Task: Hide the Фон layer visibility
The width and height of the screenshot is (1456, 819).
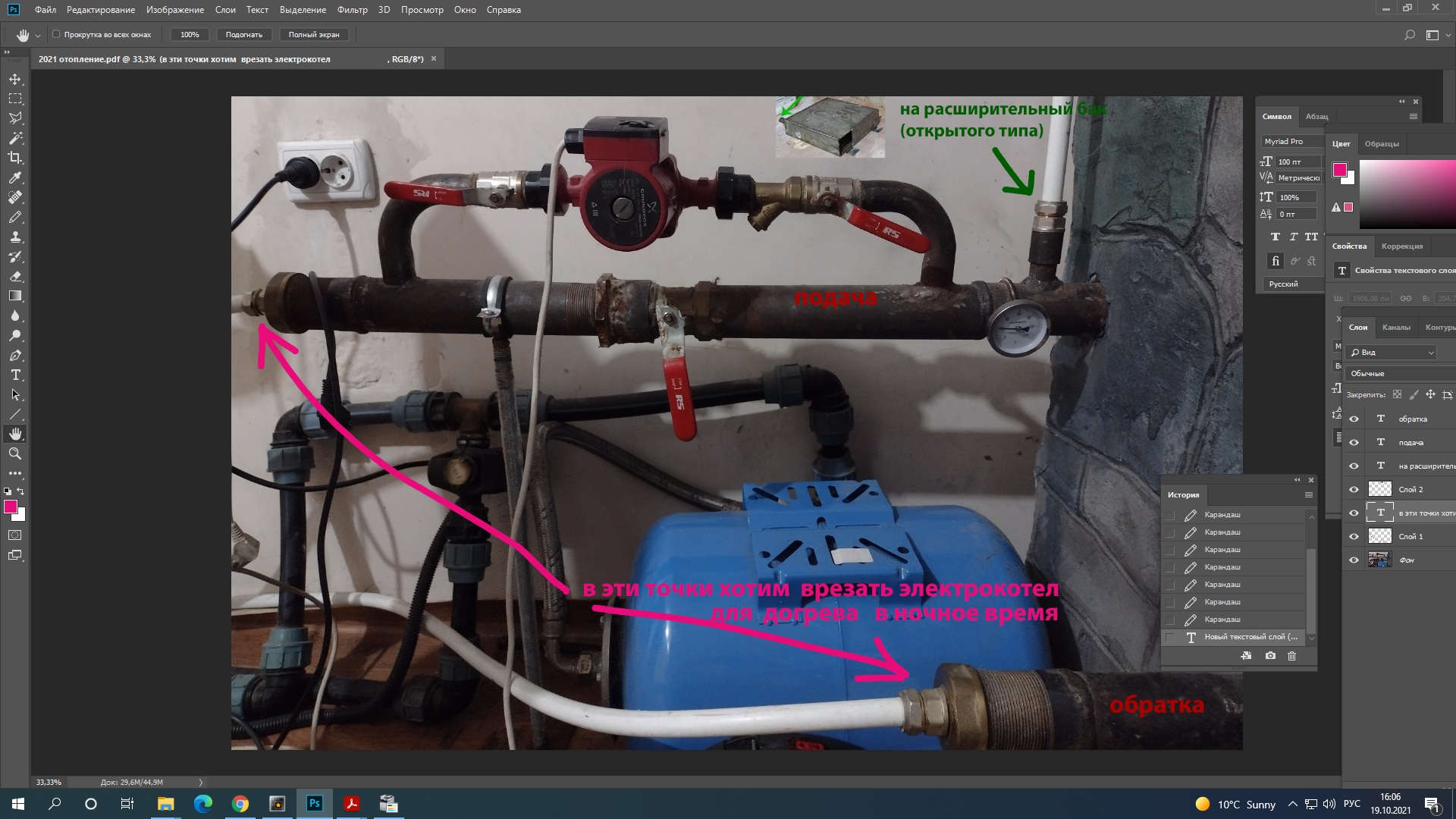Action: (x=1354, y=560)
